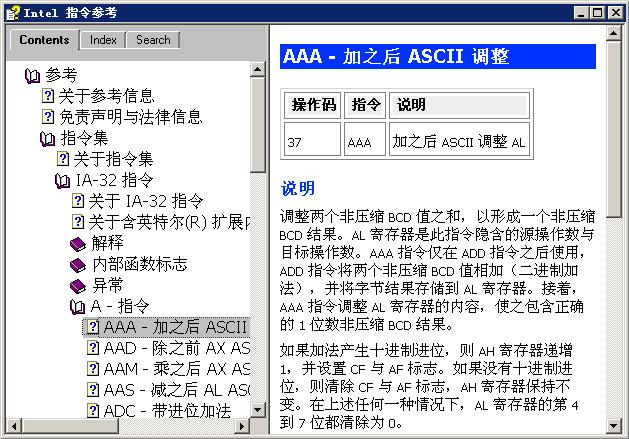Select the 参考 tree entry
629x439 pixels.
(x=61, y=75)
